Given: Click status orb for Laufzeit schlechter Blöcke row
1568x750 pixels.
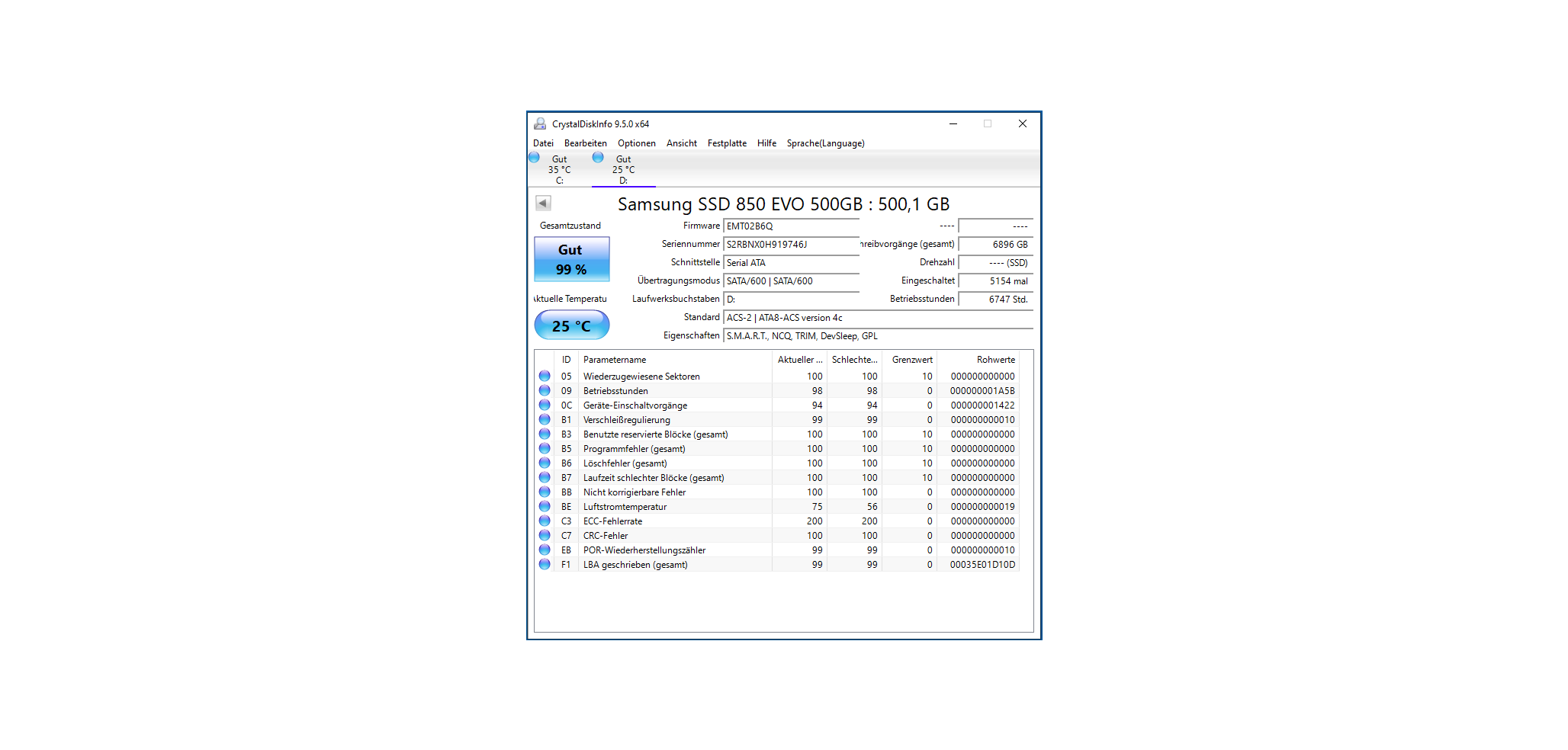Looking at the screenshot, I should tap(545, 477).
